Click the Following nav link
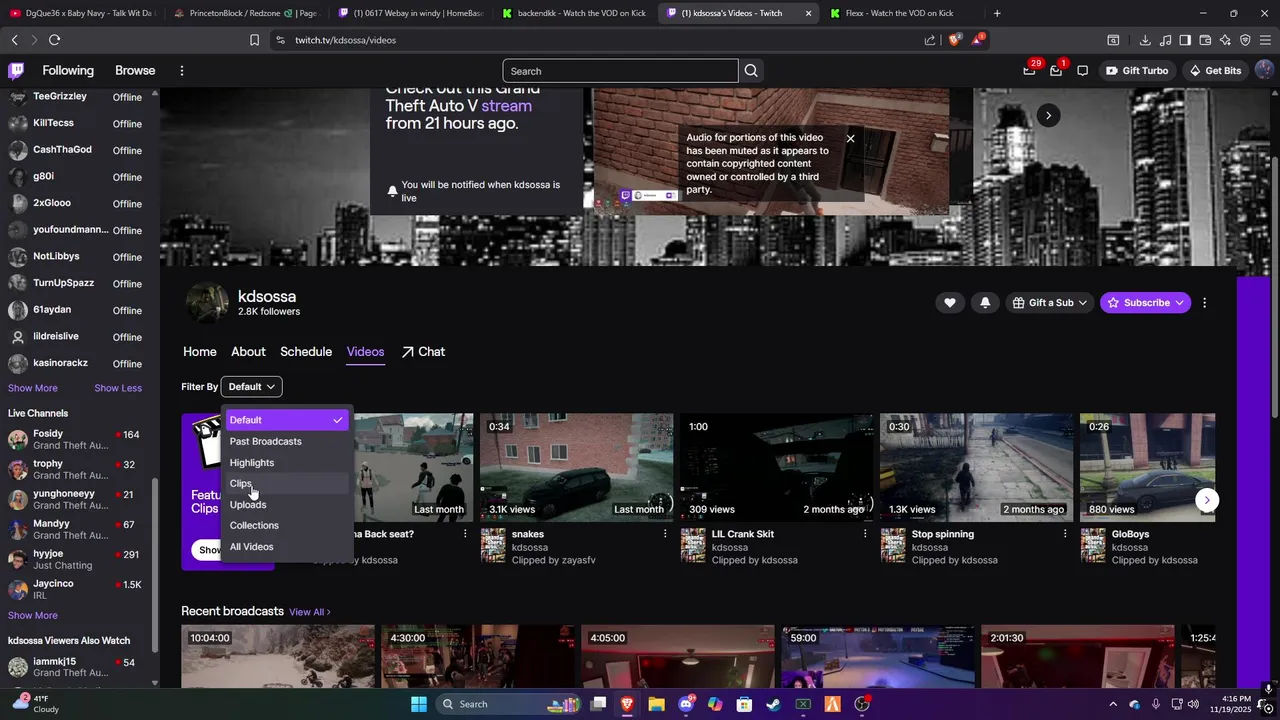This screenshot has height=720, width=1280. 68,71
